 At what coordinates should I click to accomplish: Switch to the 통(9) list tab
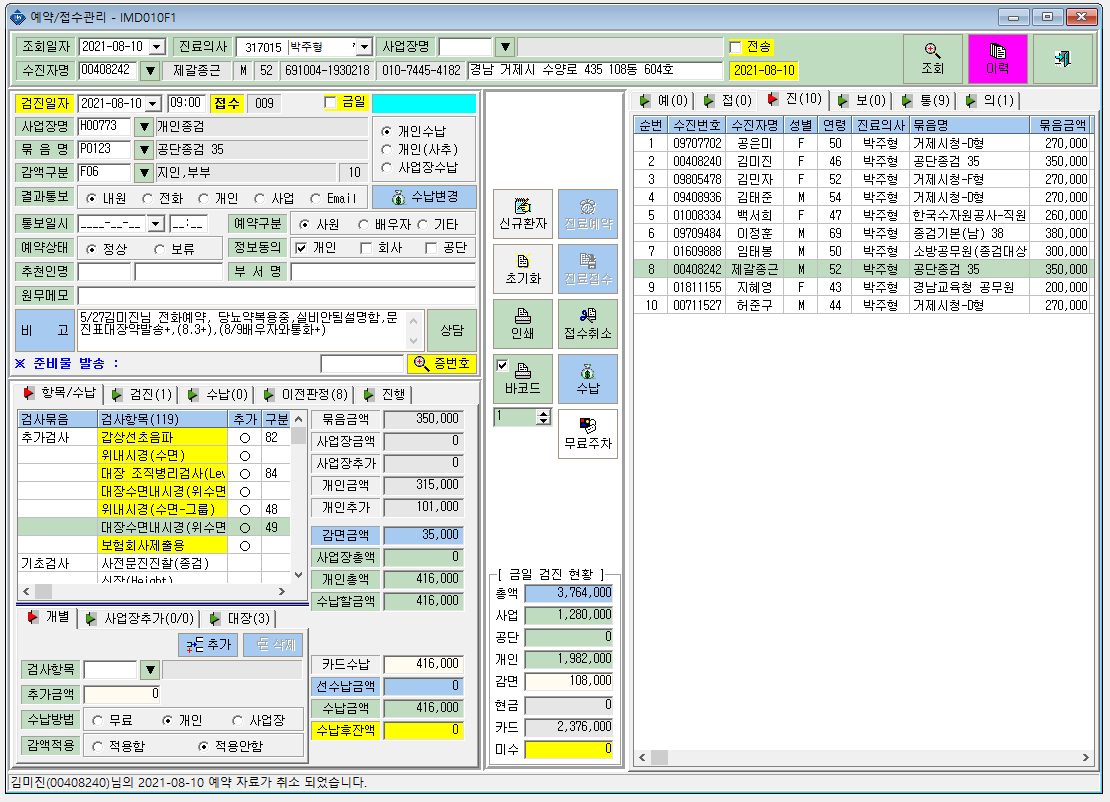pos(927,101)
